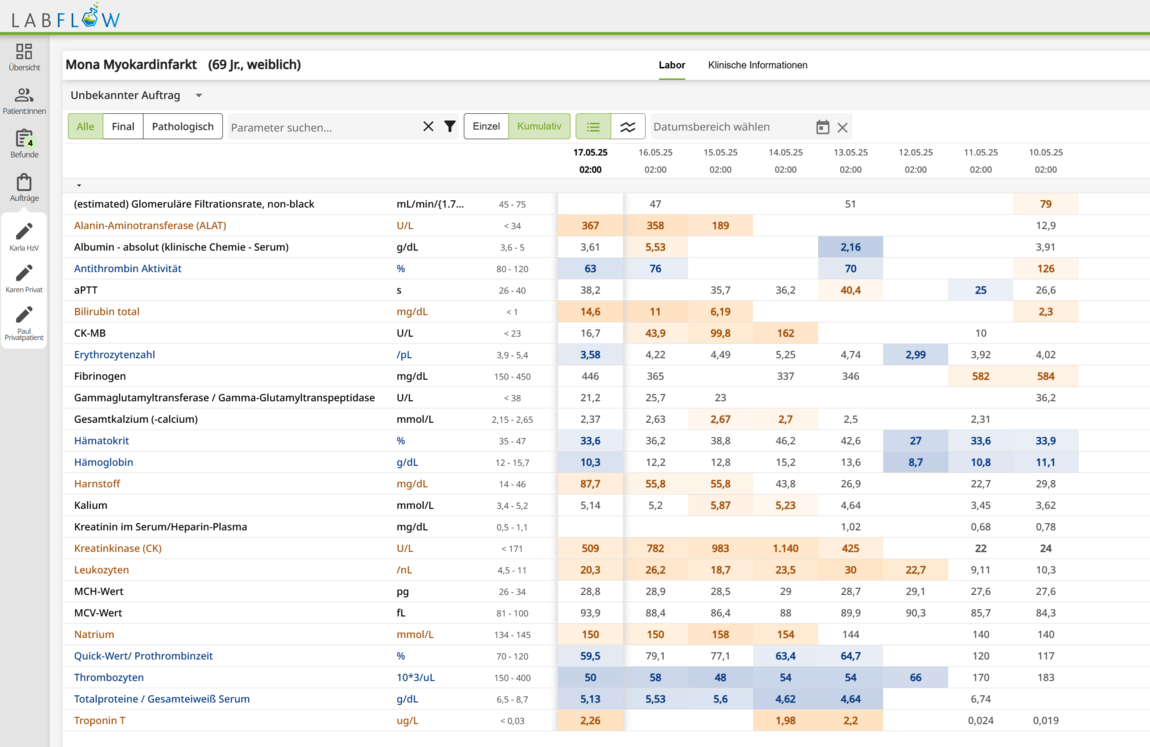Image resolution: width=1150 pixels, height=747 pixels.
Task: Switch to the list table view
Action: [x=593, y=127]
